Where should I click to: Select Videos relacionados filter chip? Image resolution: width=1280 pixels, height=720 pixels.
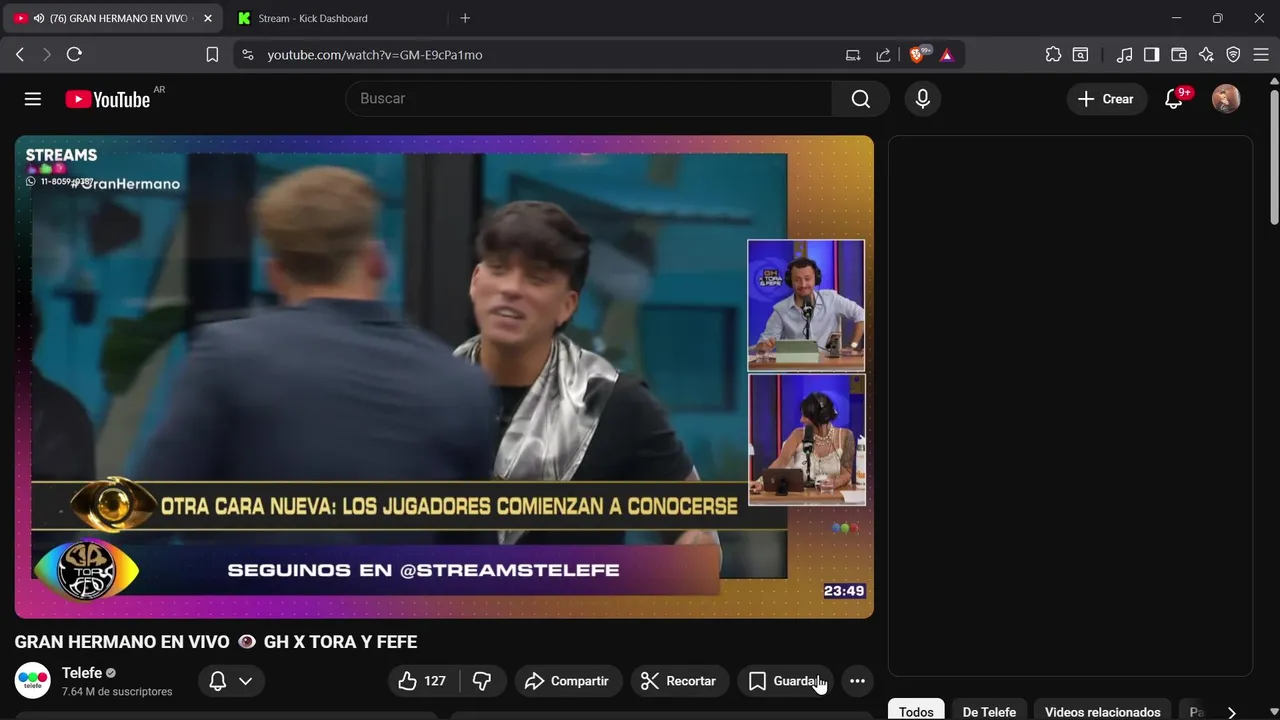[1102, 710]
